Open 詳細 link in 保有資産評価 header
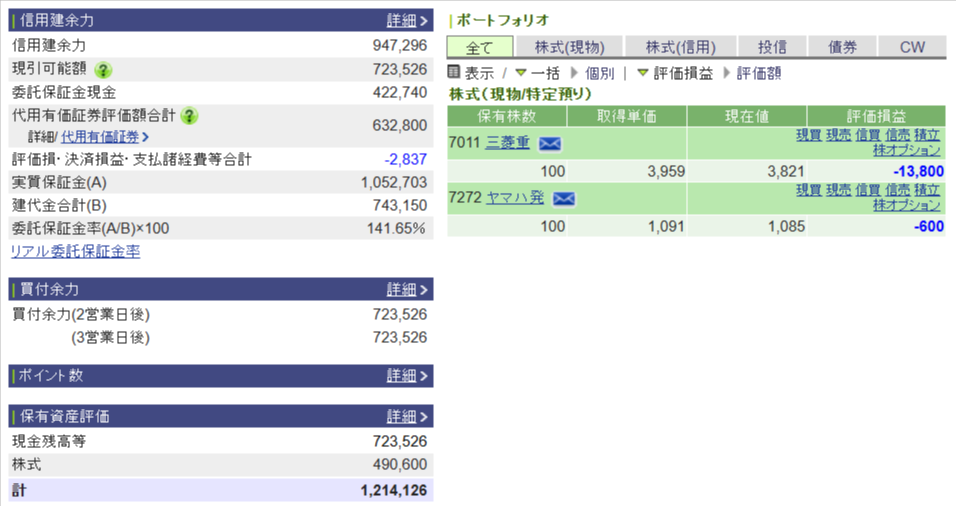This screenshot has height=506, width=956. click(x=407, y=416)
